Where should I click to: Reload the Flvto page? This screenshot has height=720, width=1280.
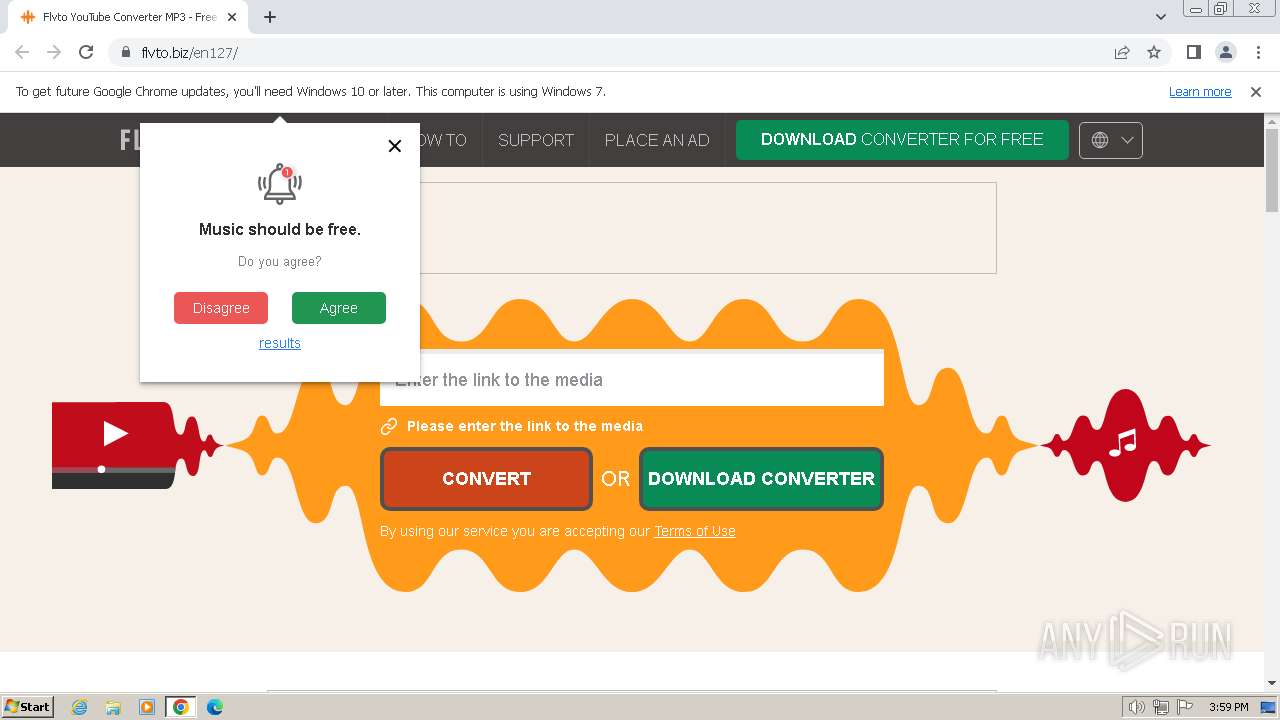[x=86, y=52]
